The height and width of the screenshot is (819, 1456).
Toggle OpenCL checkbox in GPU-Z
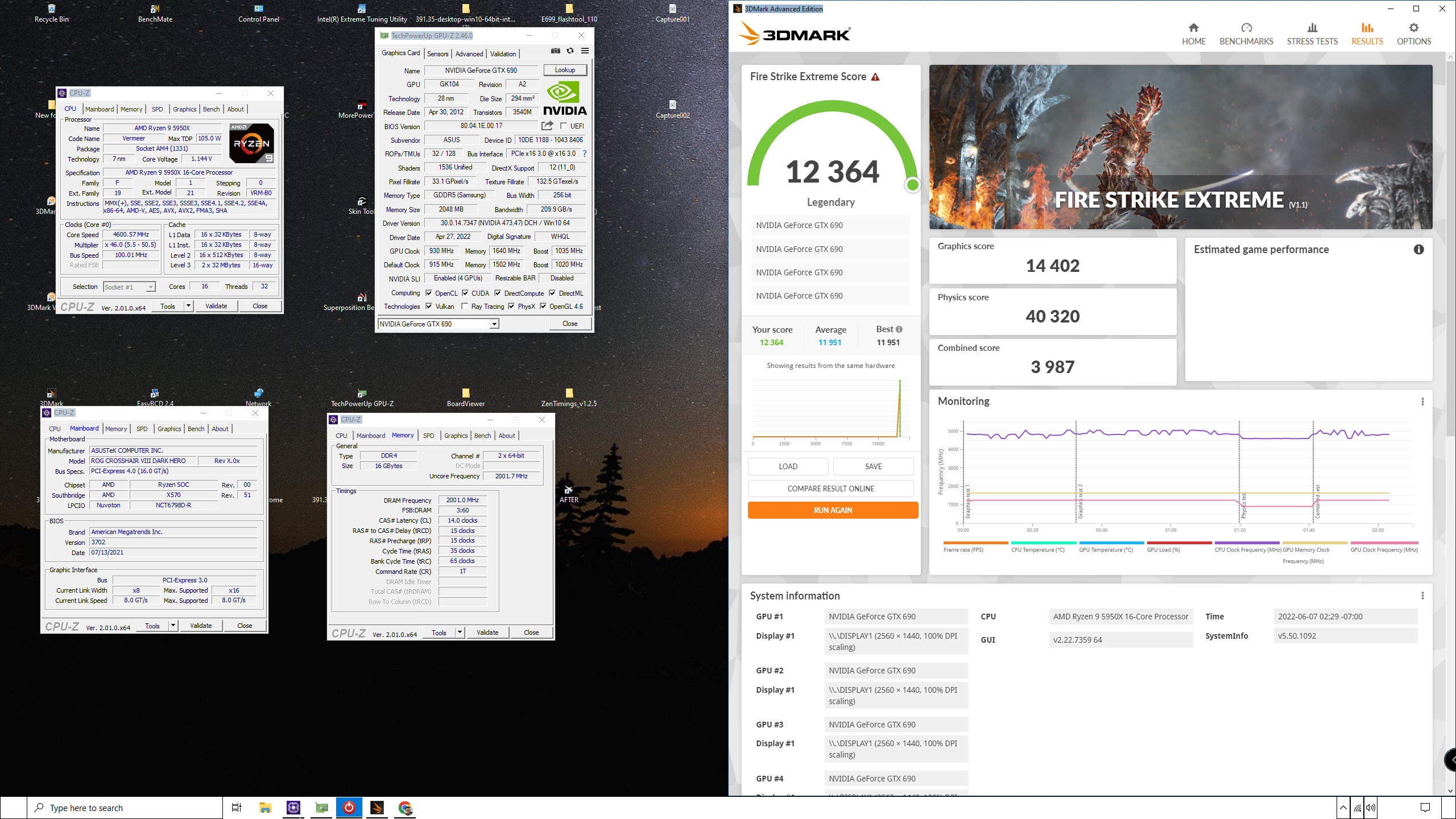[429, 293]
